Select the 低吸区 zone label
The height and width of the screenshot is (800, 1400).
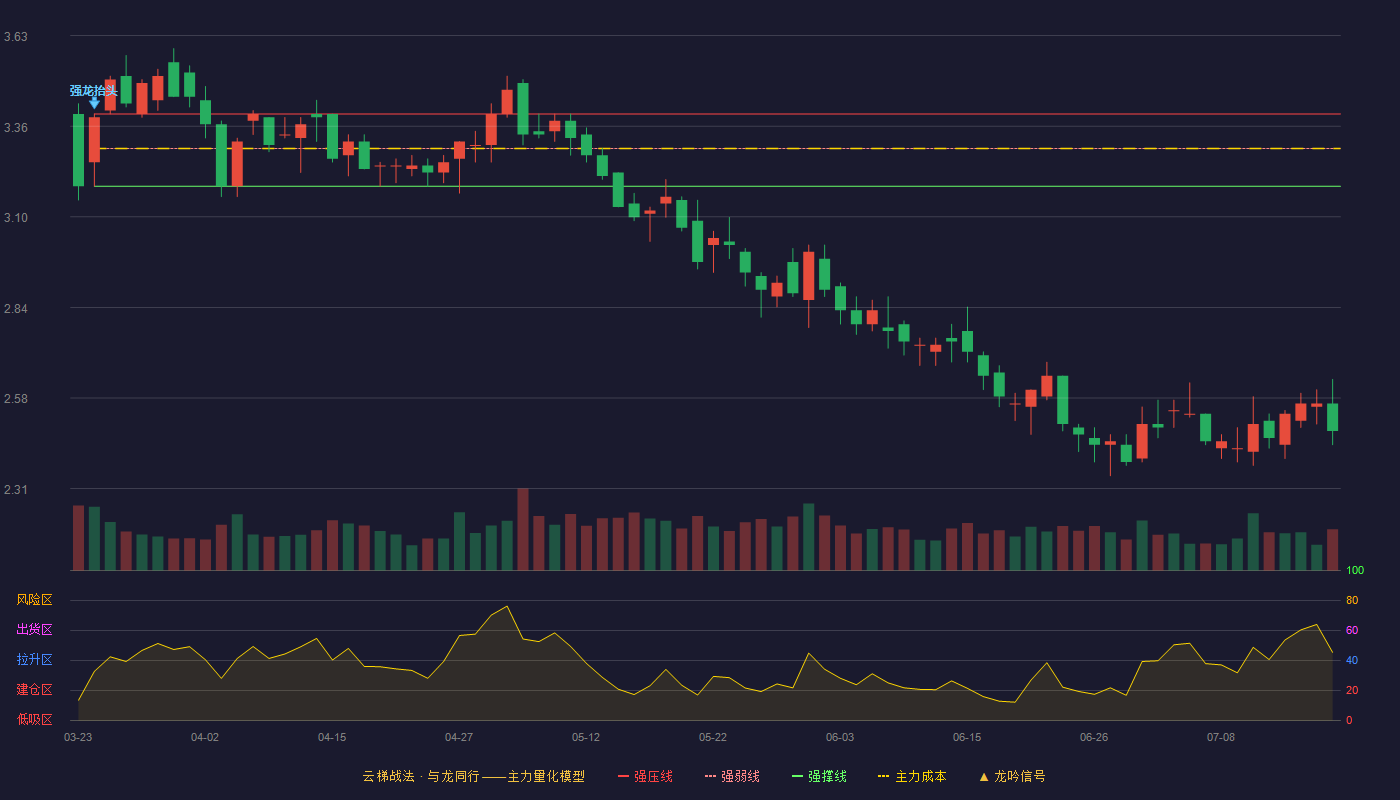click(x=34, y=720)
